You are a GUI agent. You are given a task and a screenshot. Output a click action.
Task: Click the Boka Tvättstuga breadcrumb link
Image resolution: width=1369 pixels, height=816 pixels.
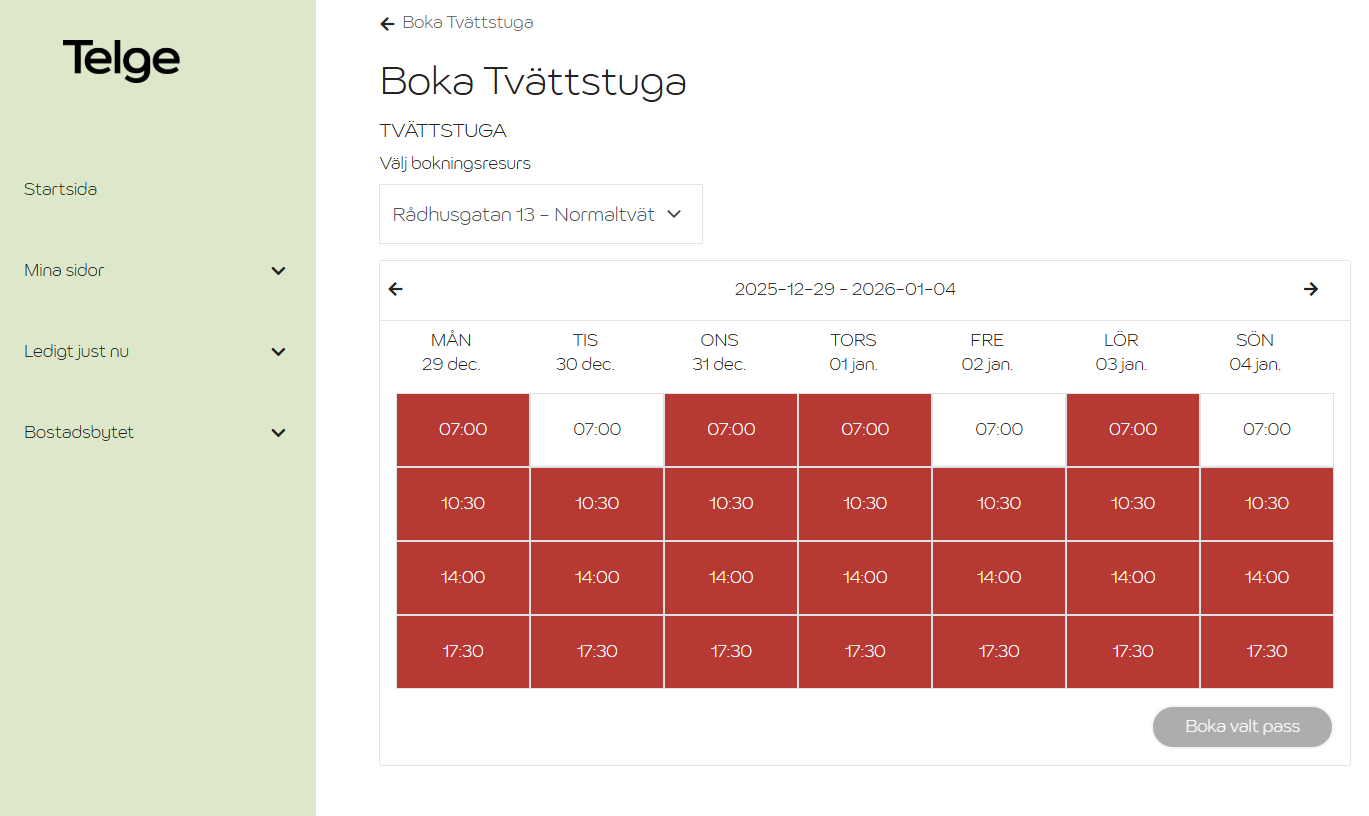[467, 22]
